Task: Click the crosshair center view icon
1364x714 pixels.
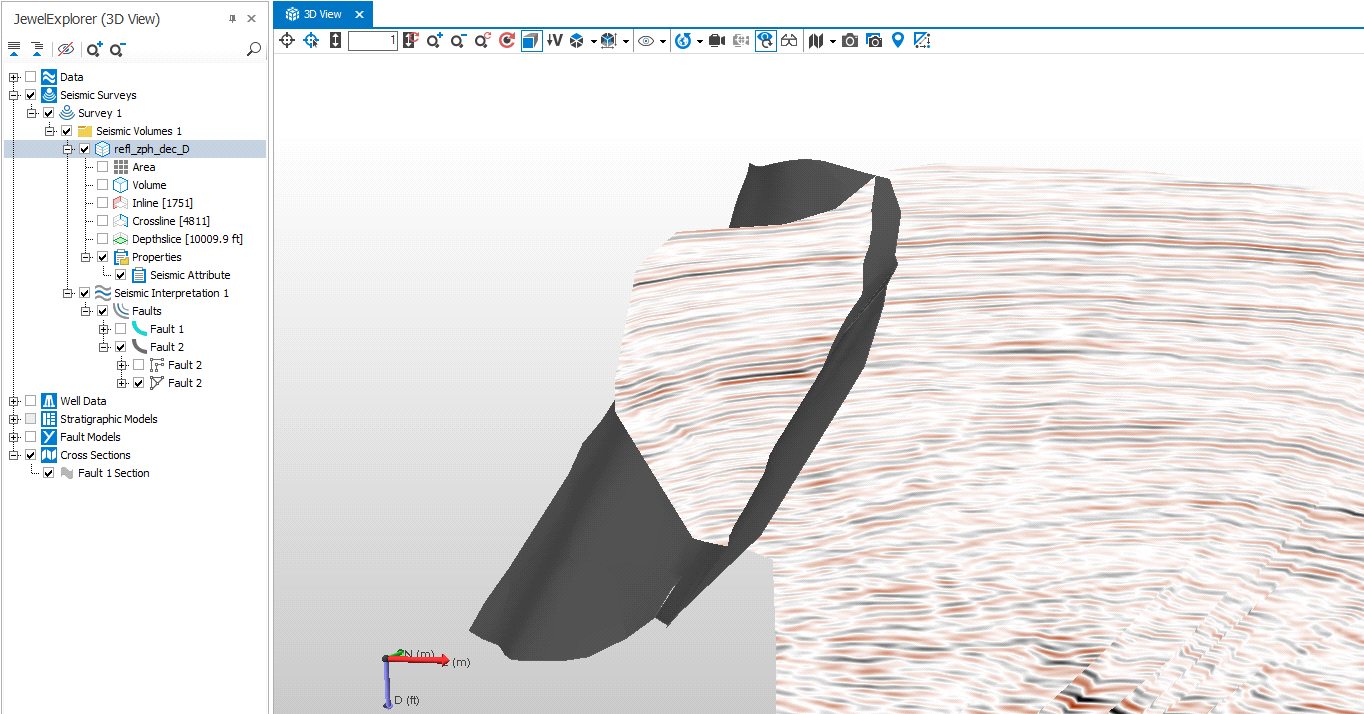Action: (287, 41)
